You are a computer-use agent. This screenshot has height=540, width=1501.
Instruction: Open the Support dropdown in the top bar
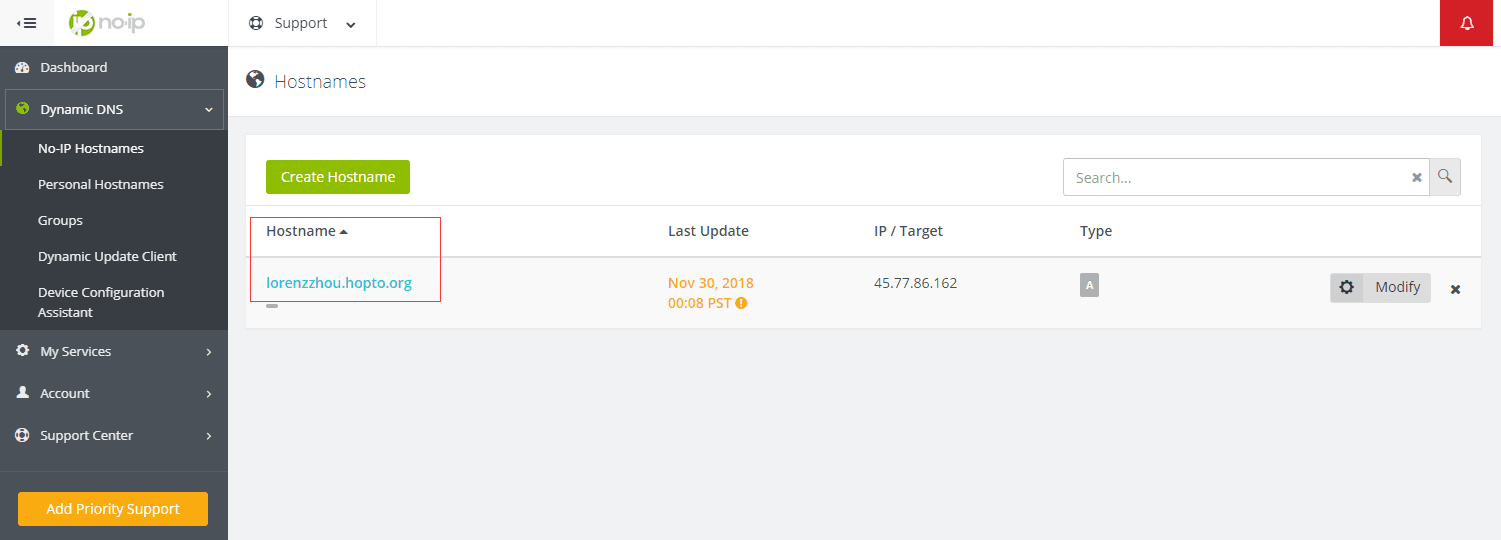[x=302, y=23]
